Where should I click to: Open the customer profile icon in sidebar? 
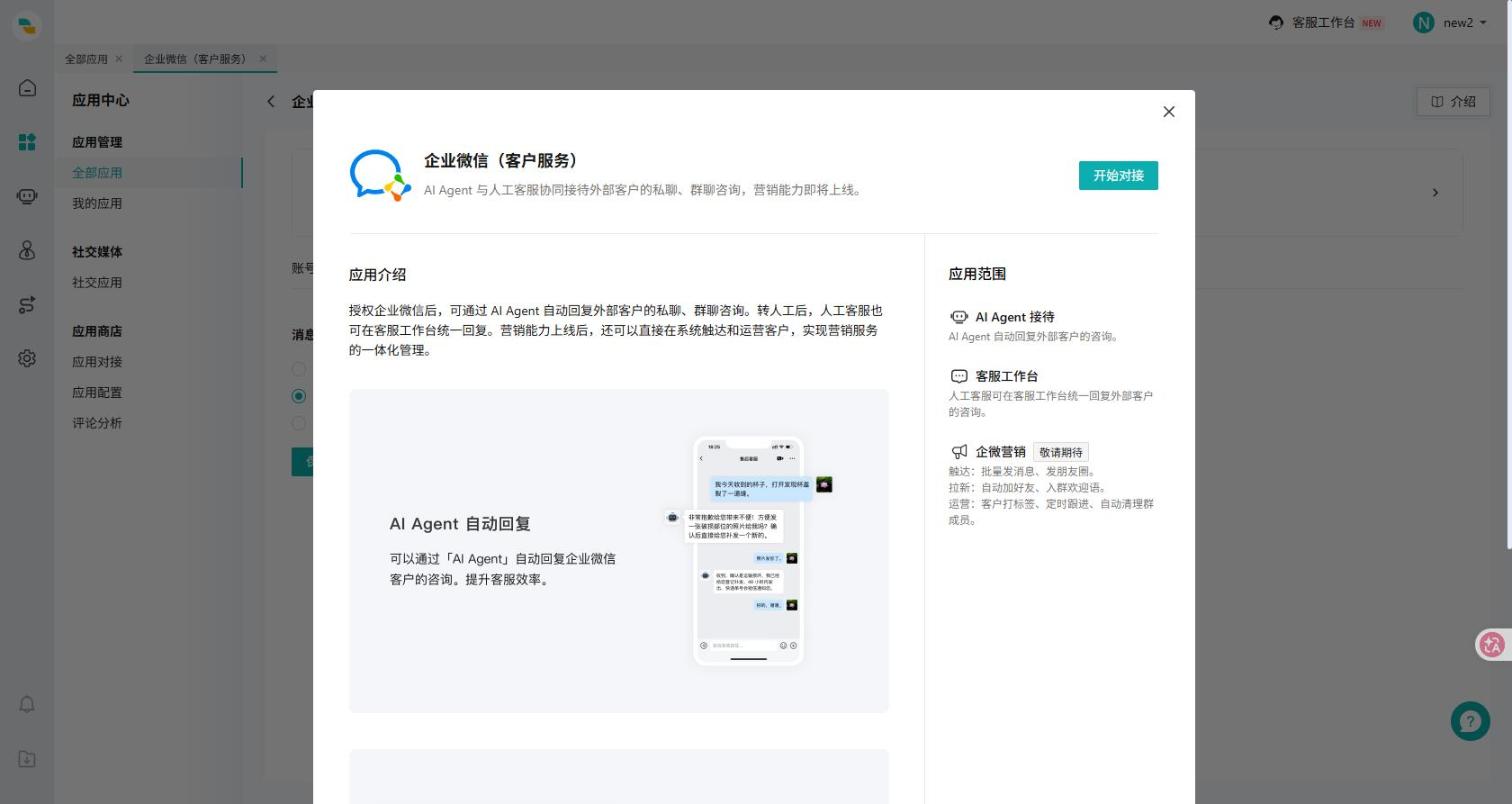pyautogui.click(x=27, y=250)
